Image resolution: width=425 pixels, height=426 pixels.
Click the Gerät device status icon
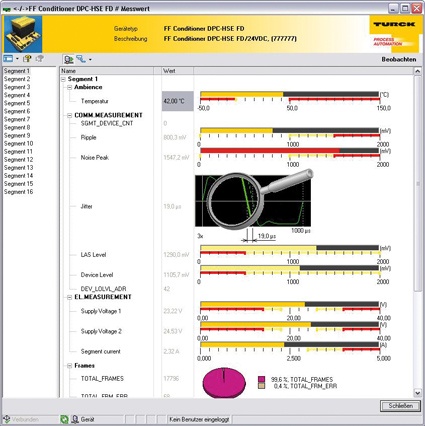pyautogui.click(x=75, y=419)
